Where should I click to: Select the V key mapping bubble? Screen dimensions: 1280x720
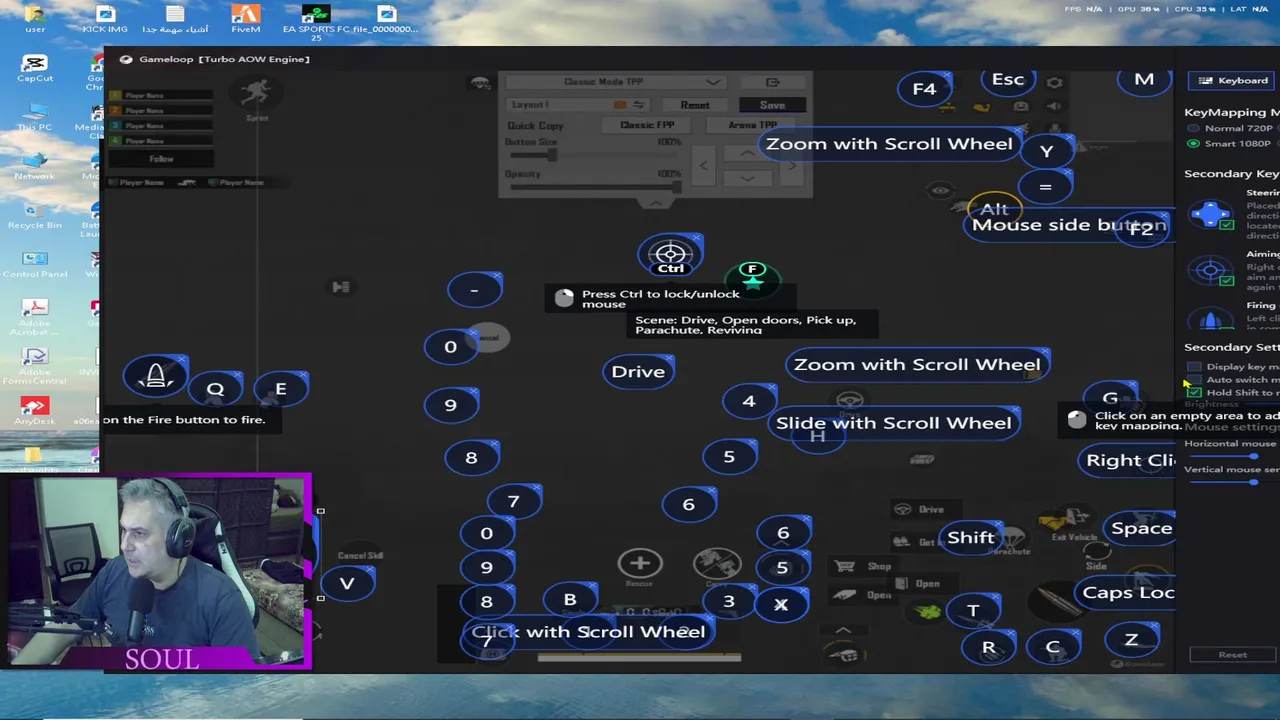(x=347, y=584)
